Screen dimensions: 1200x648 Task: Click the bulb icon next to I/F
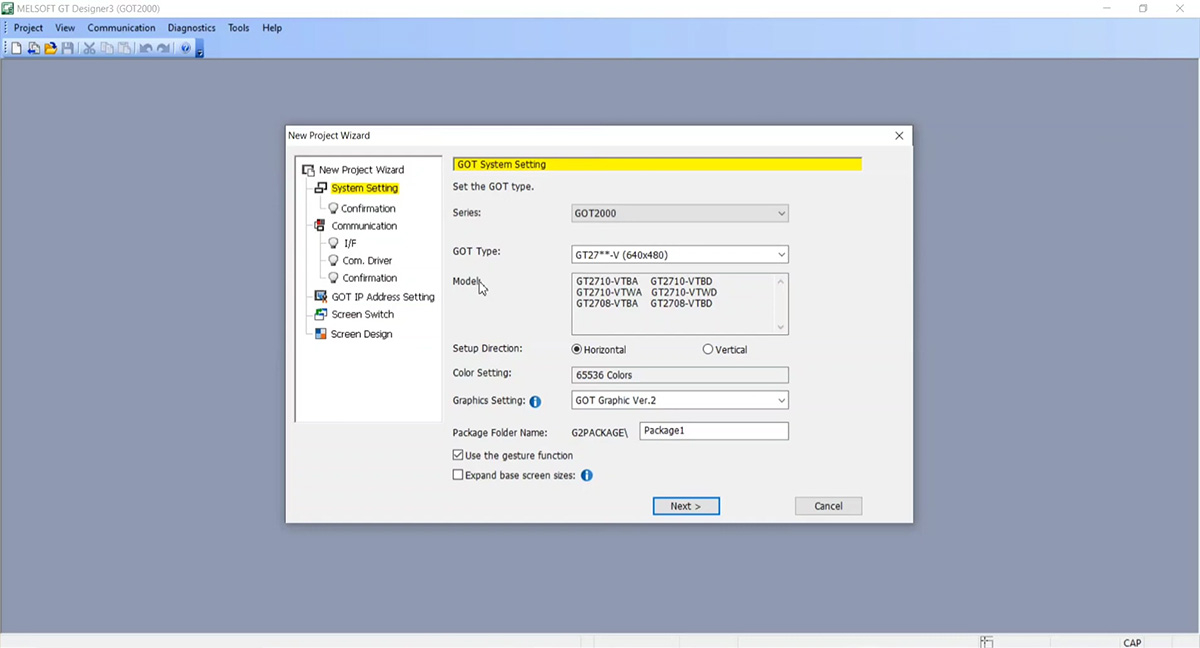click(x=334, y=243)
